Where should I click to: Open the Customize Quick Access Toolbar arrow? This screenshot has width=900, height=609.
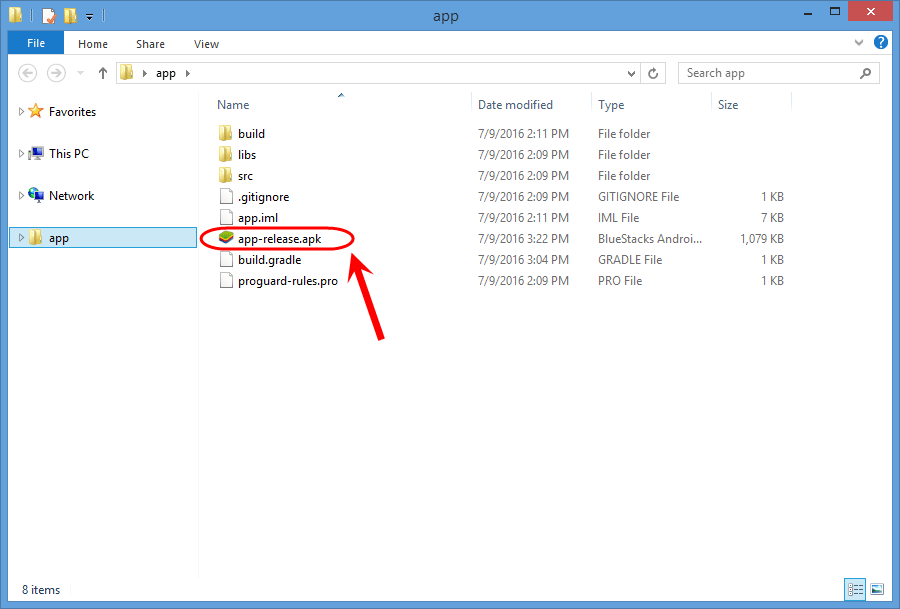click(90, 17)
